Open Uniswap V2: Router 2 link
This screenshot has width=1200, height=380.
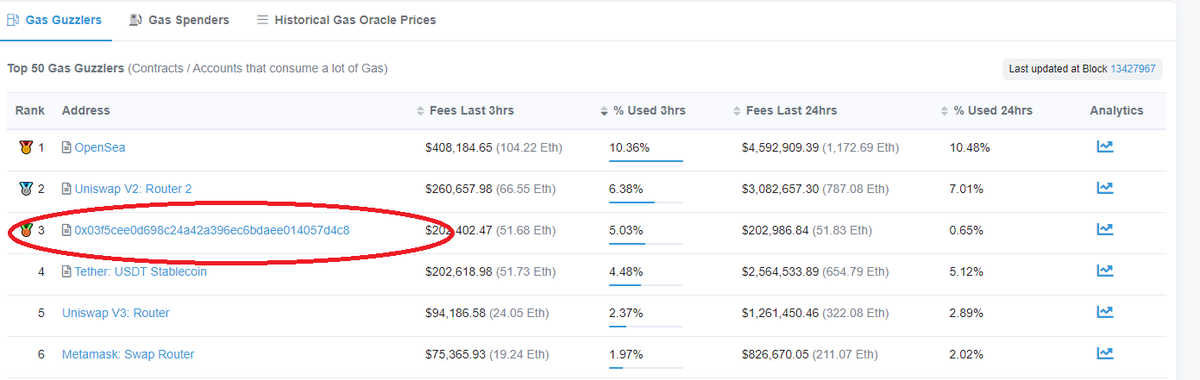tap(133, 189)
